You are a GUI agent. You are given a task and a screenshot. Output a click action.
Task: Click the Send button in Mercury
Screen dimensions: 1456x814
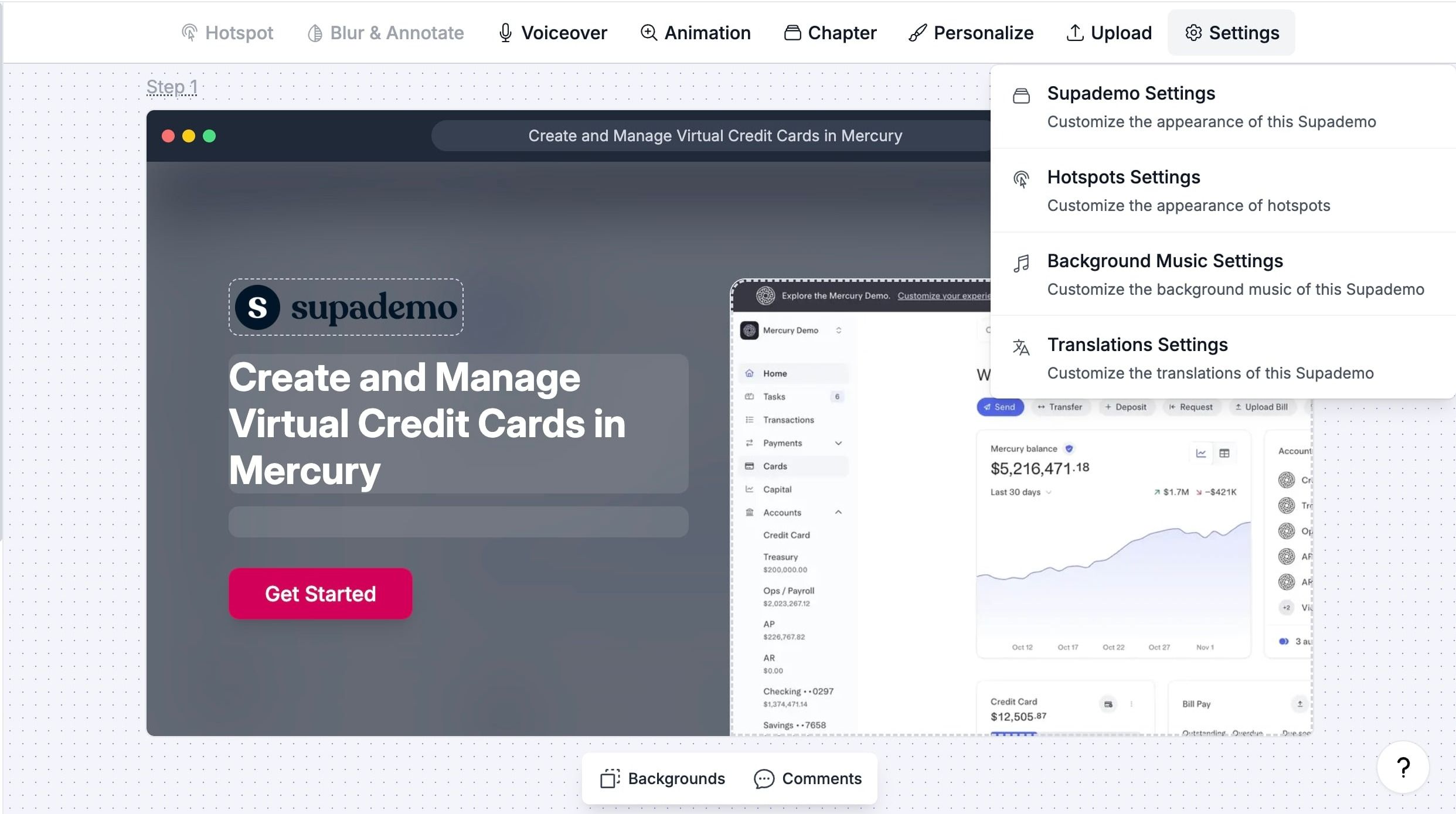[x=1000, y=407]
